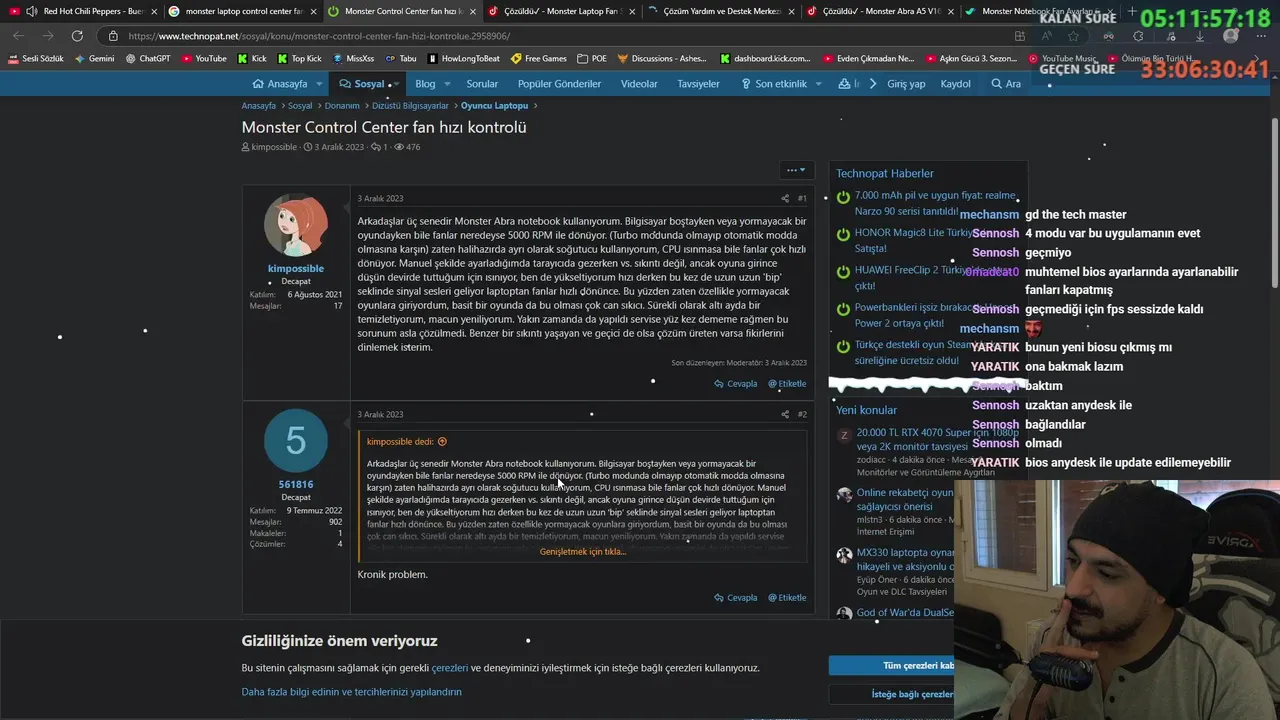Open the POE bookmark
1280x720 pixels.
click(592, 59)
